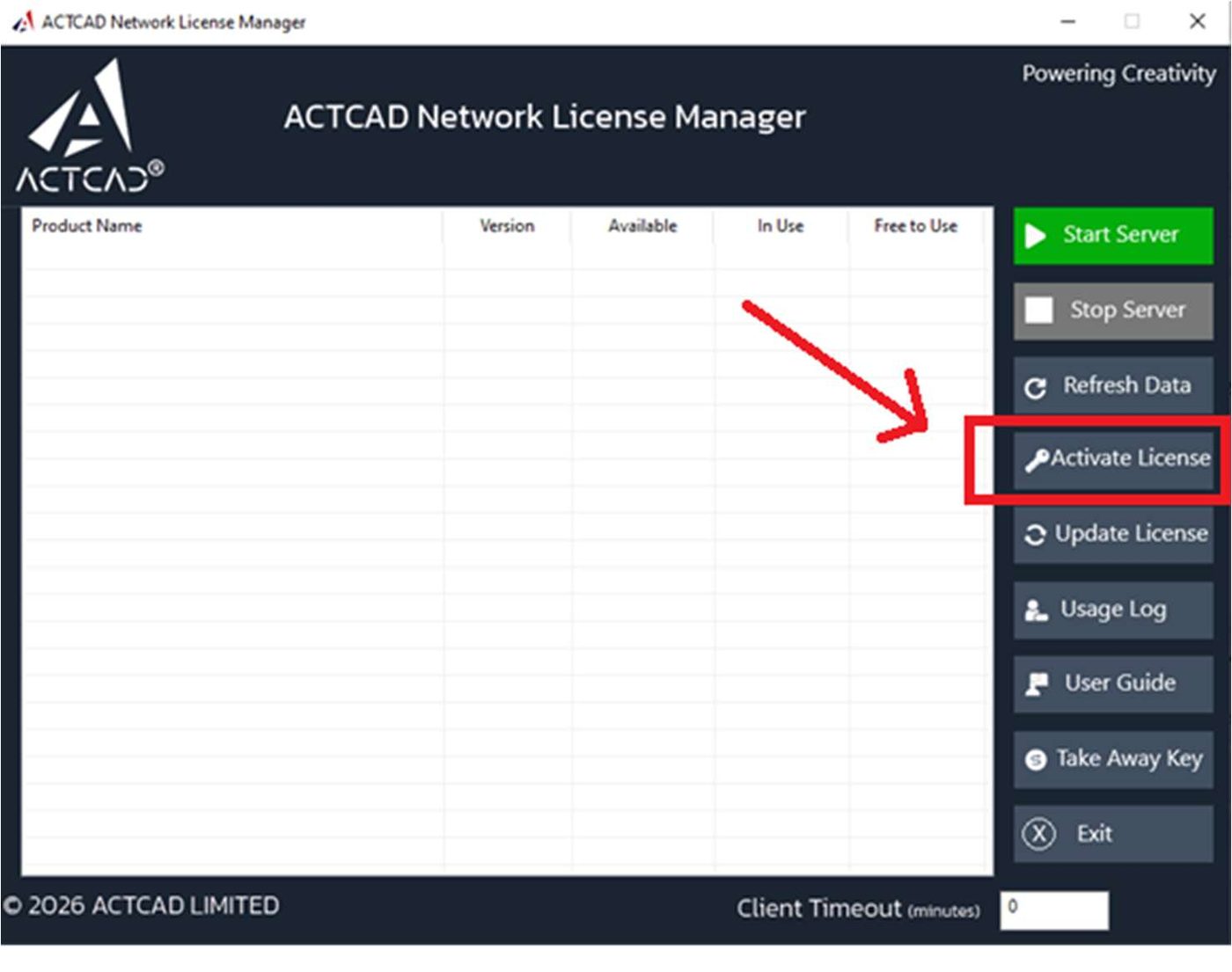This screenshot has height=972, width=1232.
Task: Select the Update License button
Action: point(1113,535)
